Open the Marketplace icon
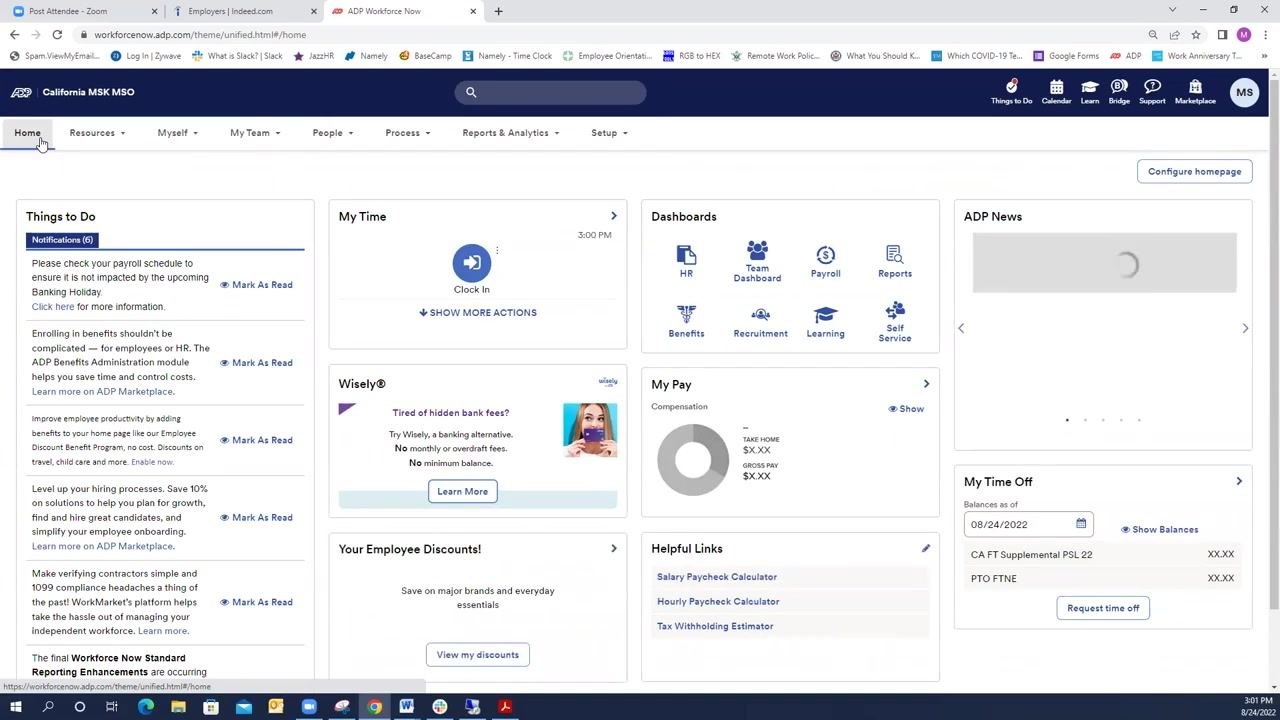This screenshot has height=720, width=1280. pos(1195,92)
